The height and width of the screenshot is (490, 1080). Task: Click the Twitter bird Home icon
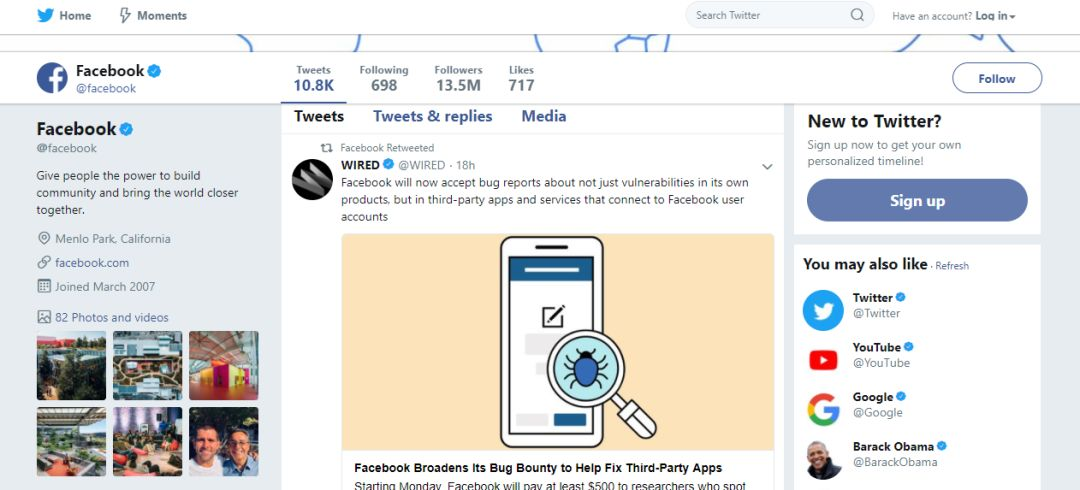coord(45,15)
